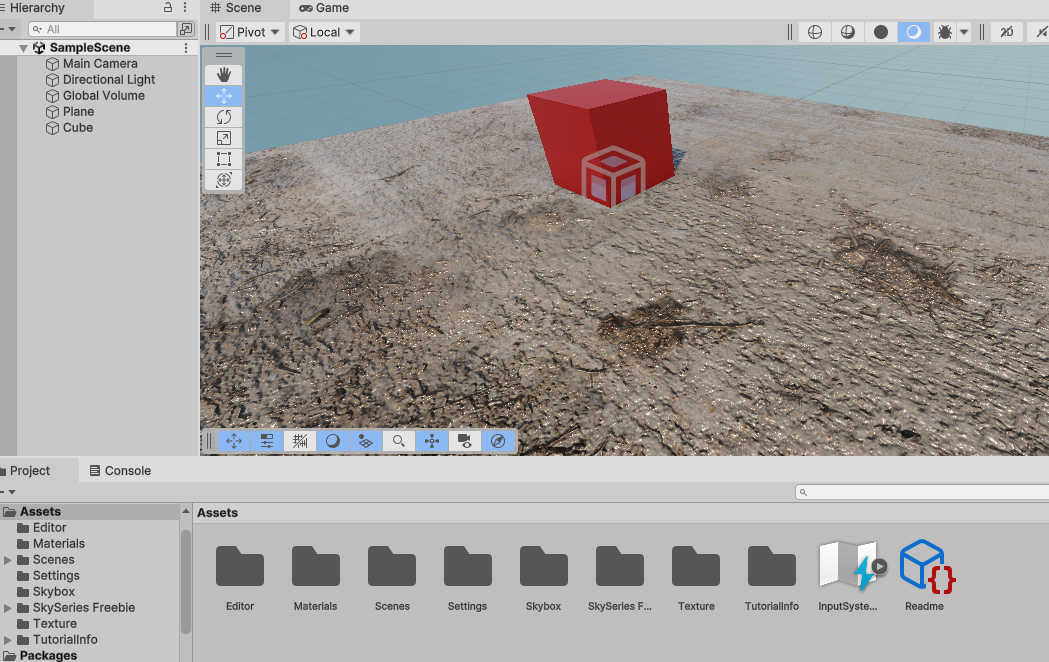Select the Texture folder thumbnail
Screen dimensions: 1049x662
(x=696, y=566)
